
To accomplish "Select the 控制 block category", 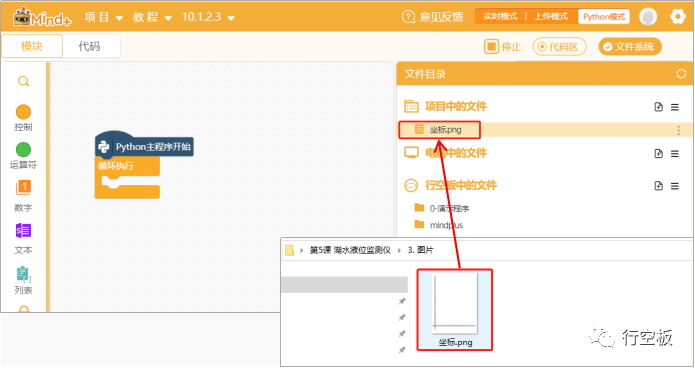I will pos(23,118).
